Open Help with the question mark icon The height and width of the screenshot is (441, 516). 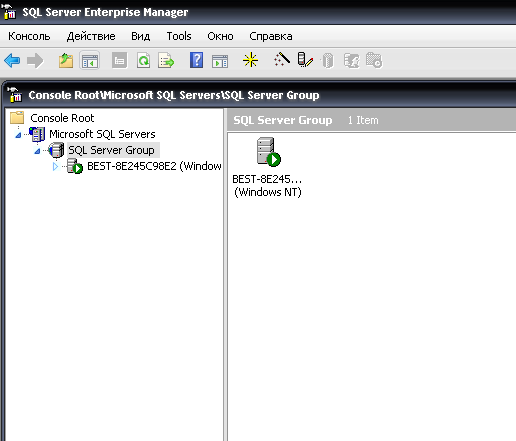[196, 60]
